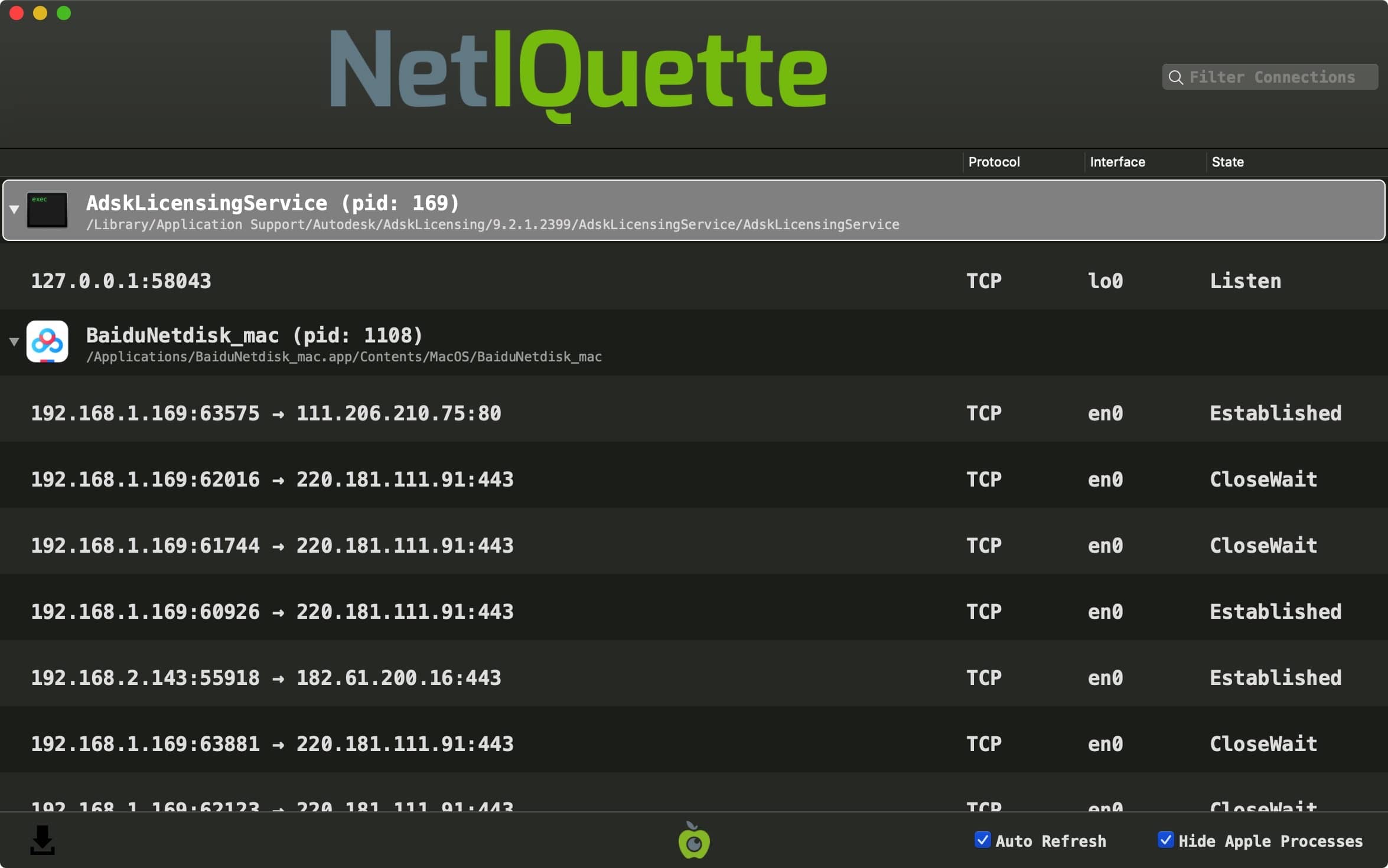This screenshot has width=1388, height=868.
Task: Select the AdskLicensingService (pid: 169) row
Action: 694,210
